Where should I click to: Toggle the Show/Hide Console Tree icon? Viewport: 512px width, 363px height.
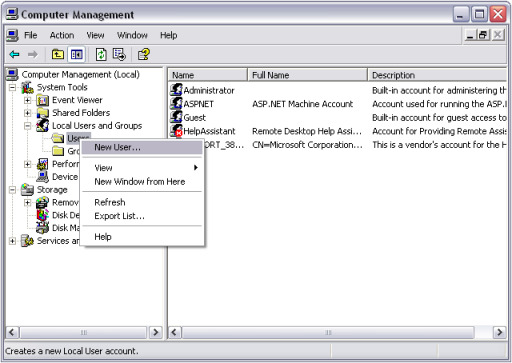pos(76,54)
